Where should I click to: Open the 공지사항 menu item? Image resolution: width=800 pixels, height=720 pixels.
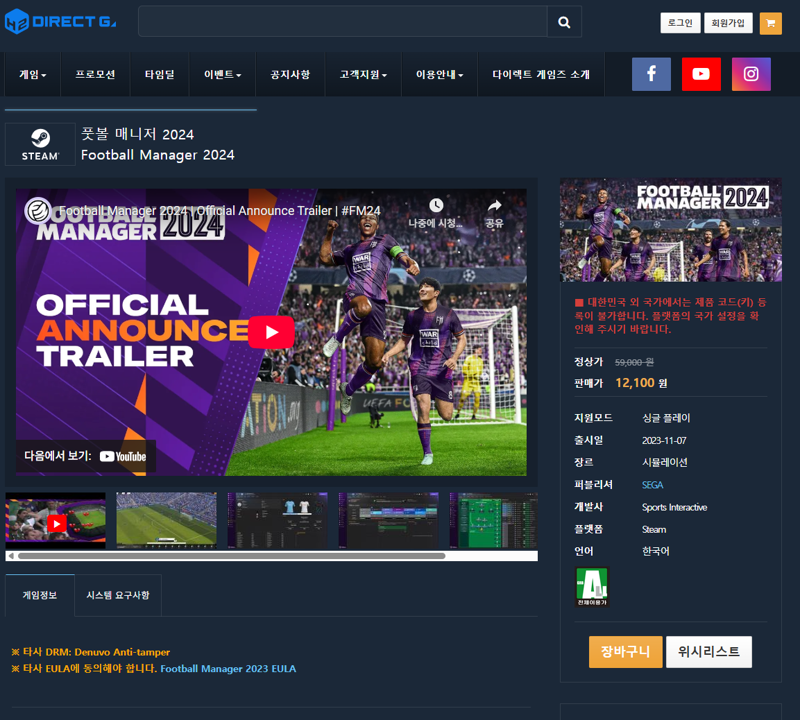(290, 75)
